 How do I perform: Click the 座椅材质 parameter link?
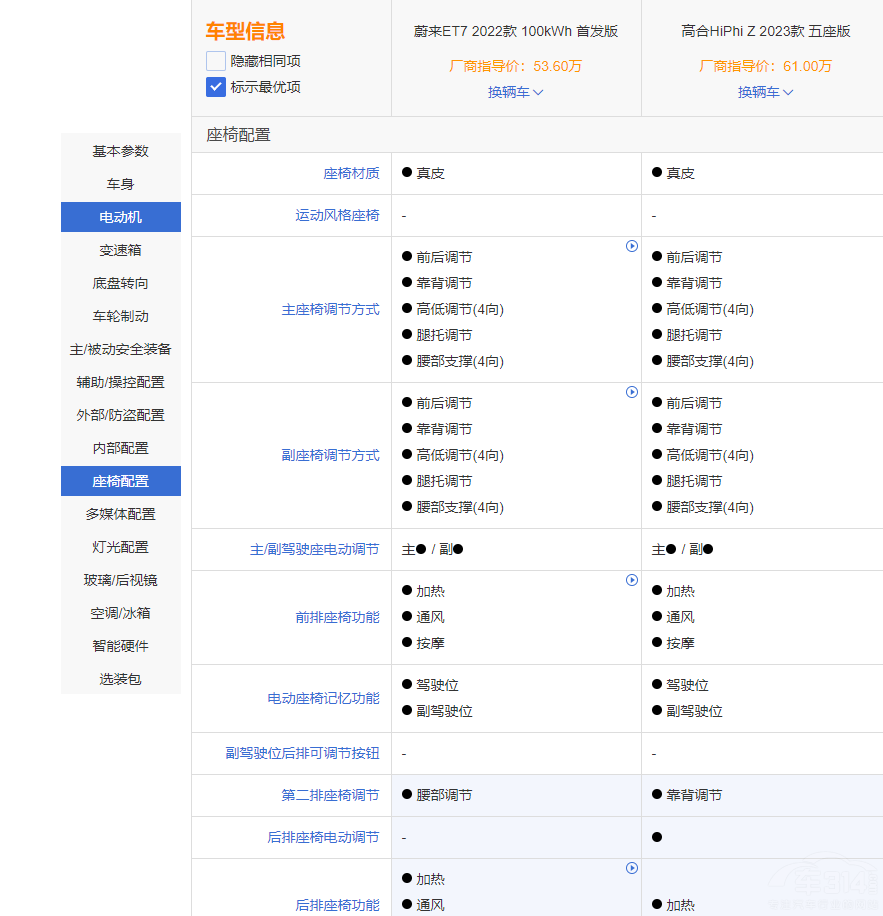pyautogui.click(x=351, y=173)
